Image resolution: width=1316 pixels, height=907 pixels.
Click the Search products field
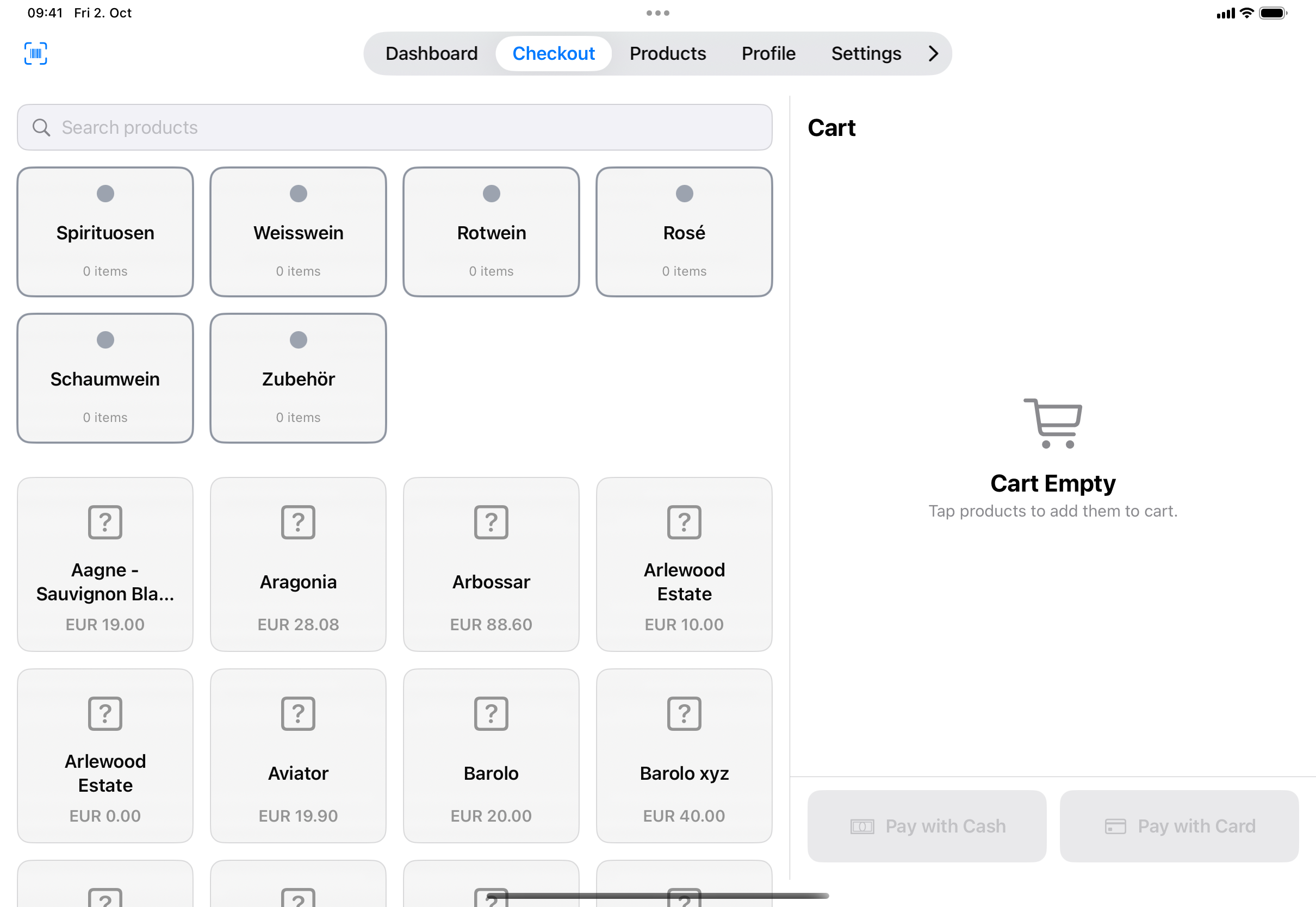[394, 127]
